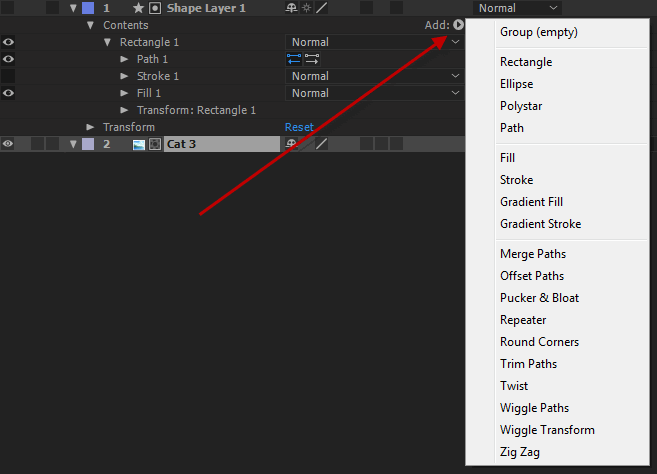Collapse the Contents group triangle
Image resolution: width=657 pixels, height=474 pixels.
[x=90, y=25]
